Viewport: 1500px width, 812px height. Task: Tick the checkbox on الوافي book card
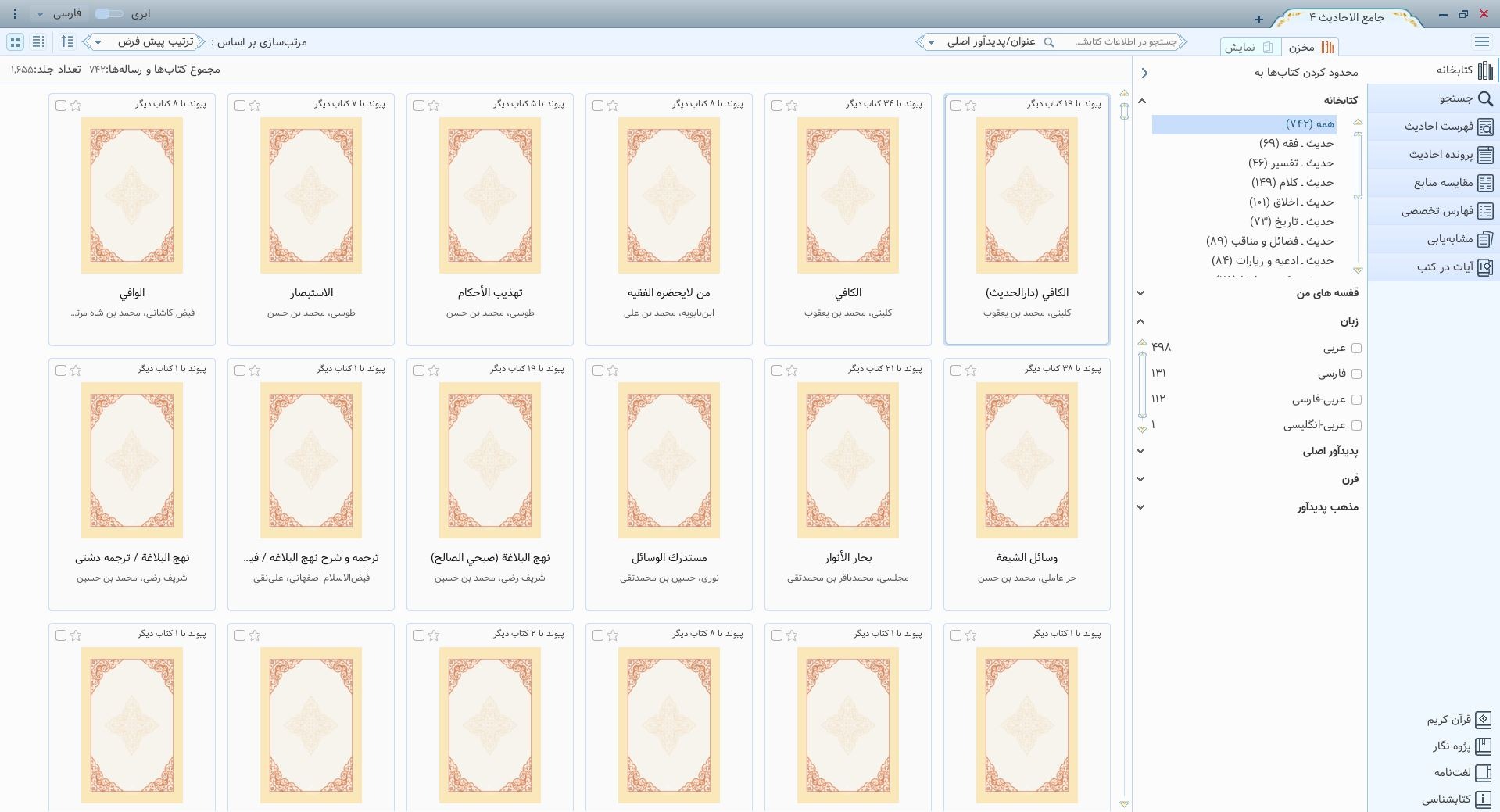61,106
